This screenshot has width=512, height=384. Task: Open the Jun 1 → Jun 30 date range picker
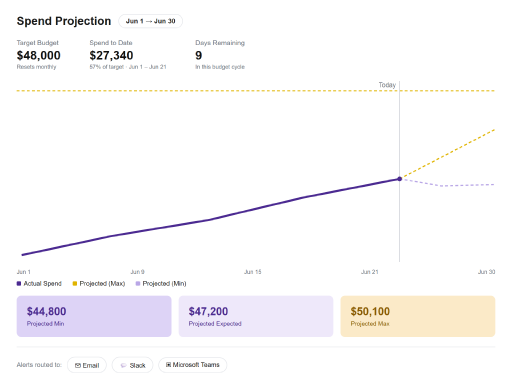[x=150, y=21]
